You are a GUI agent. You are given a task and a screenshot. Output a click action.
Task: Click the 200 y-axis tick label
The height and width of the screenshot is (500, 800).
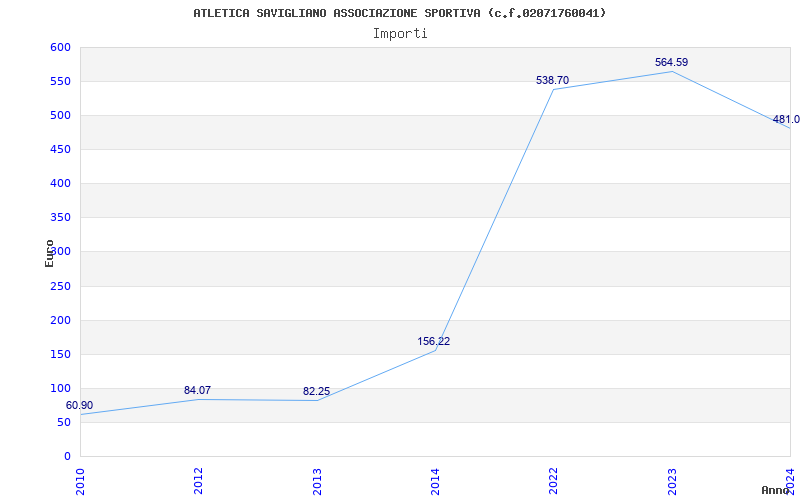(x=60, y=320)
